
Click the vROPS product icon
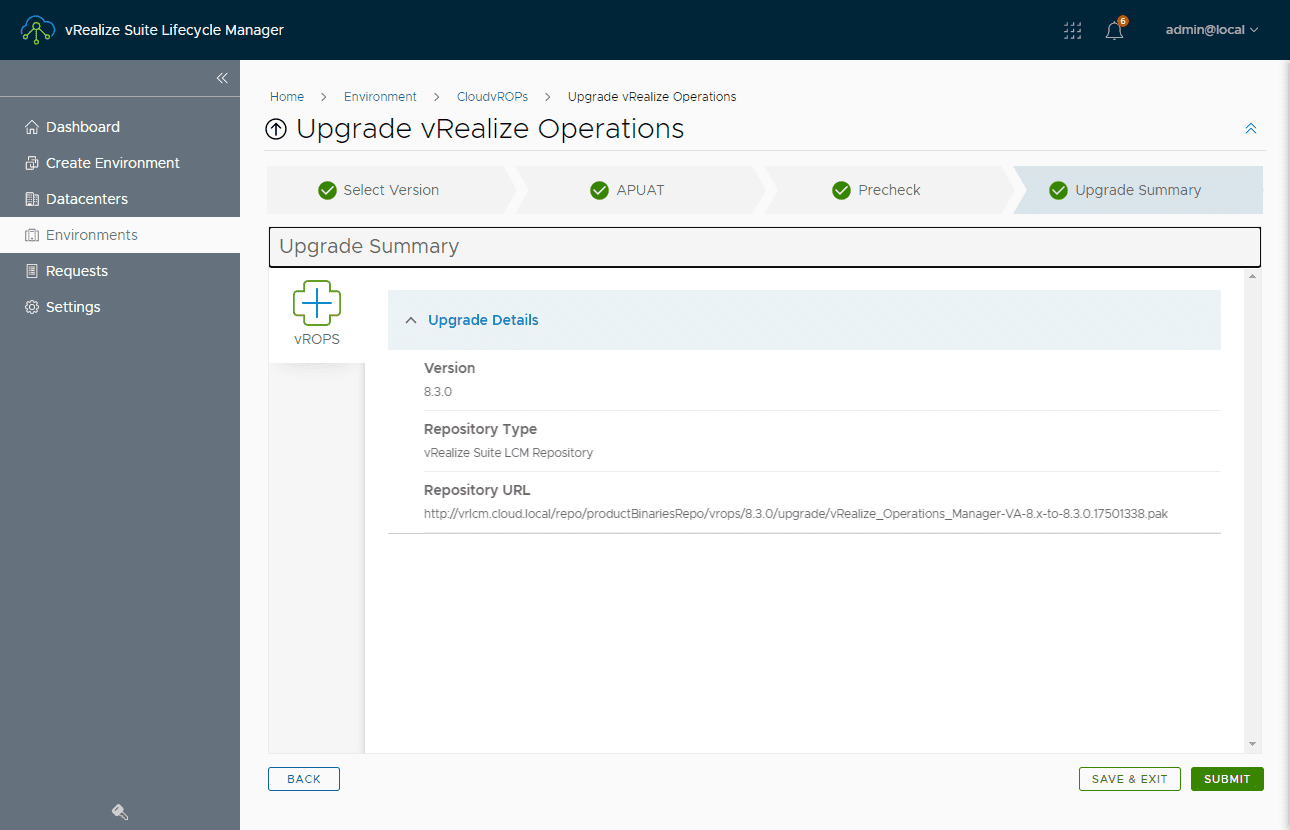click(x=316, y=303)
